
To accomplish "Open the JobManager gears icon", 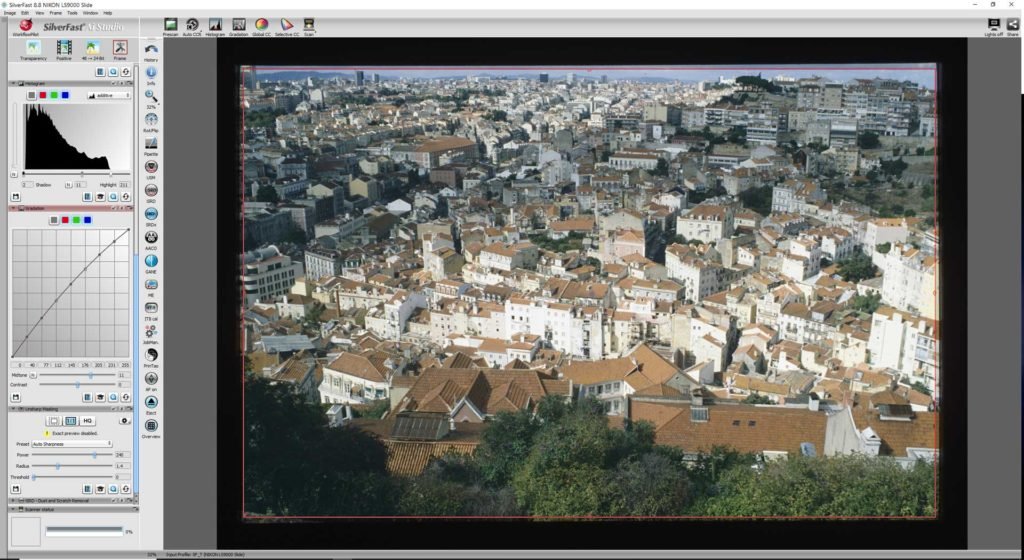I will pos(151,331).
